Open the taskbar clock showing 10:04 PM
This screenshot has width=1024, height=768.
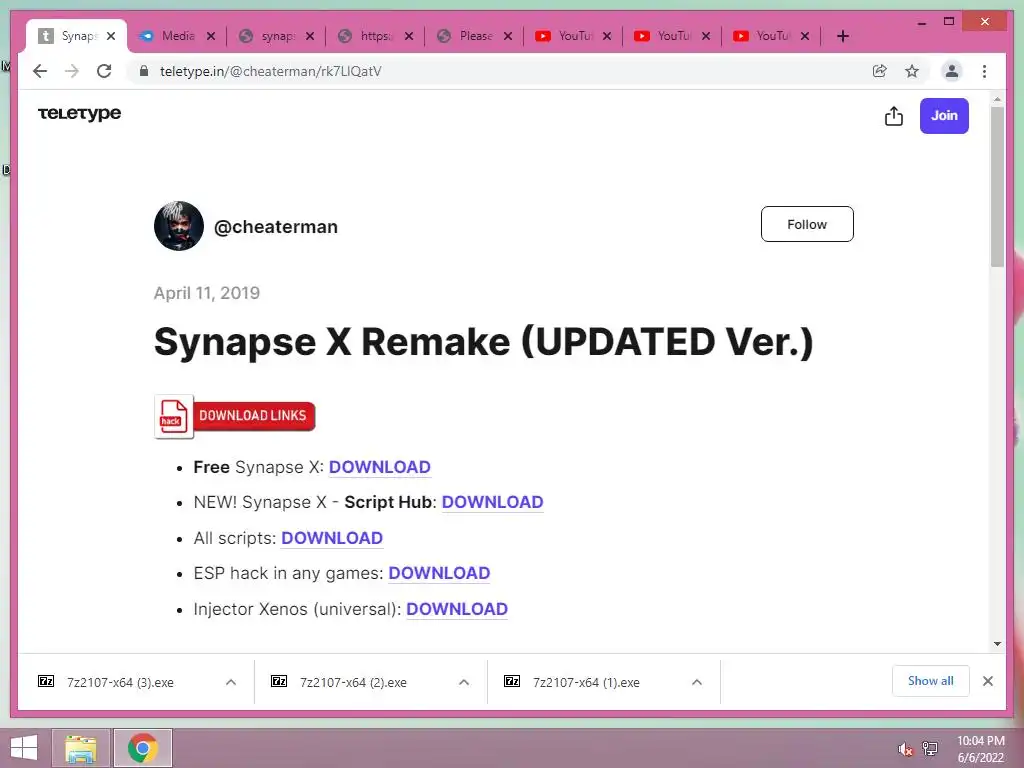[980, 749]
